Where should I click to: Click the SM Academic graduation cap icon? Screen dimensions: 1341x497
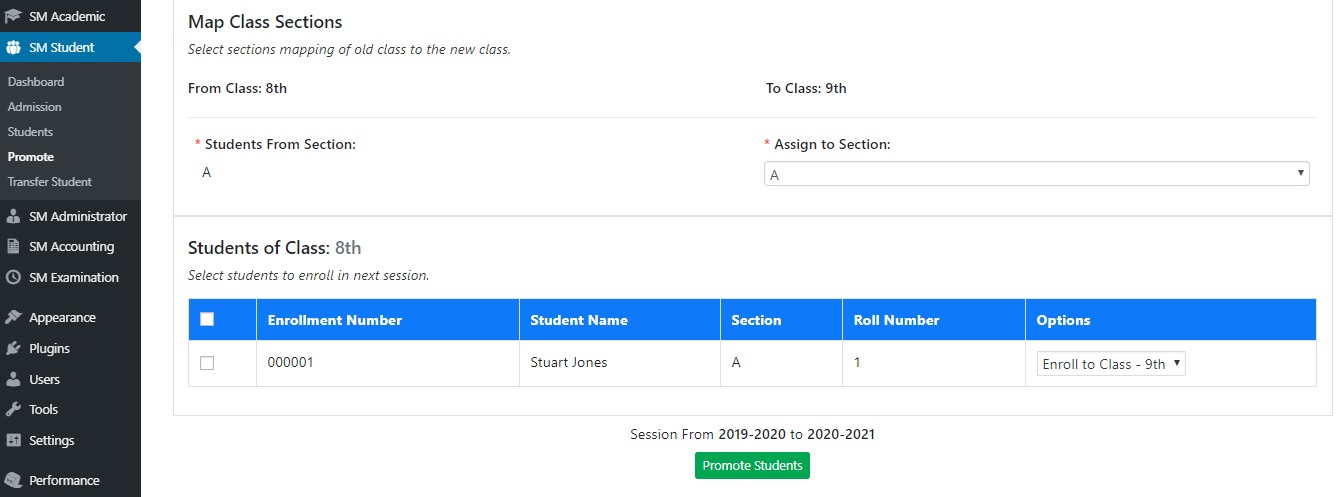click(13, 16)
